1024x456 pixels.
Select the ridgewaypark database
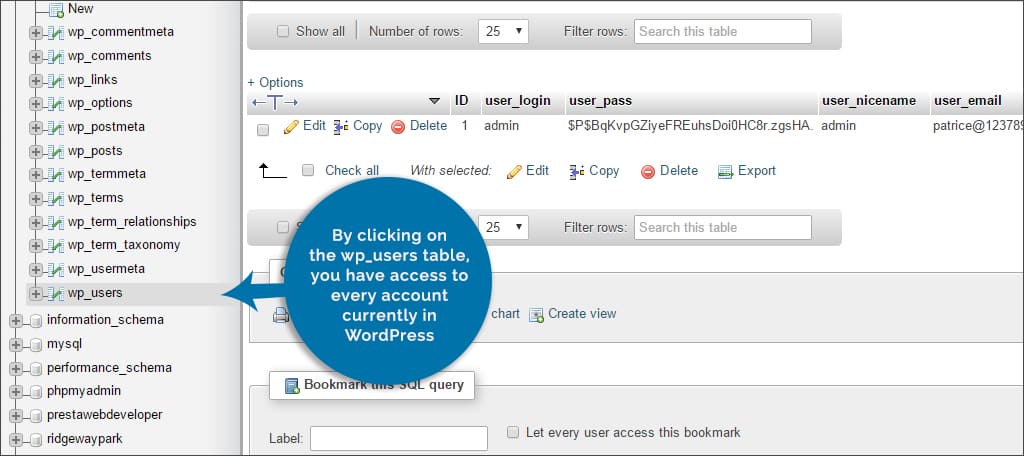(x=84, y=438)
